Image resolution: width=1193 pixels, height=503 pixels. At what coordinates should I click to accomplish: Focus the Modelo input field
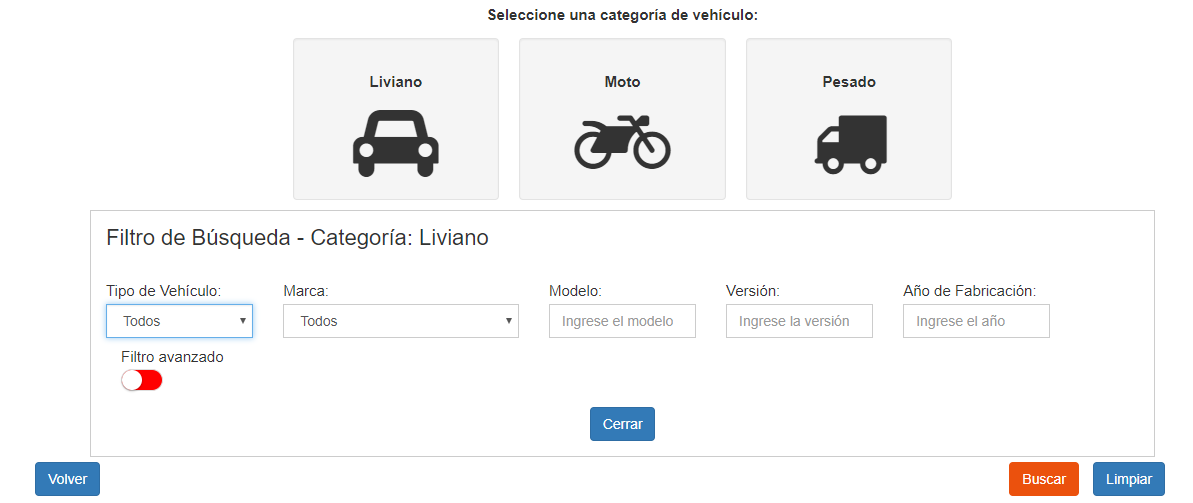pos(622,321)
